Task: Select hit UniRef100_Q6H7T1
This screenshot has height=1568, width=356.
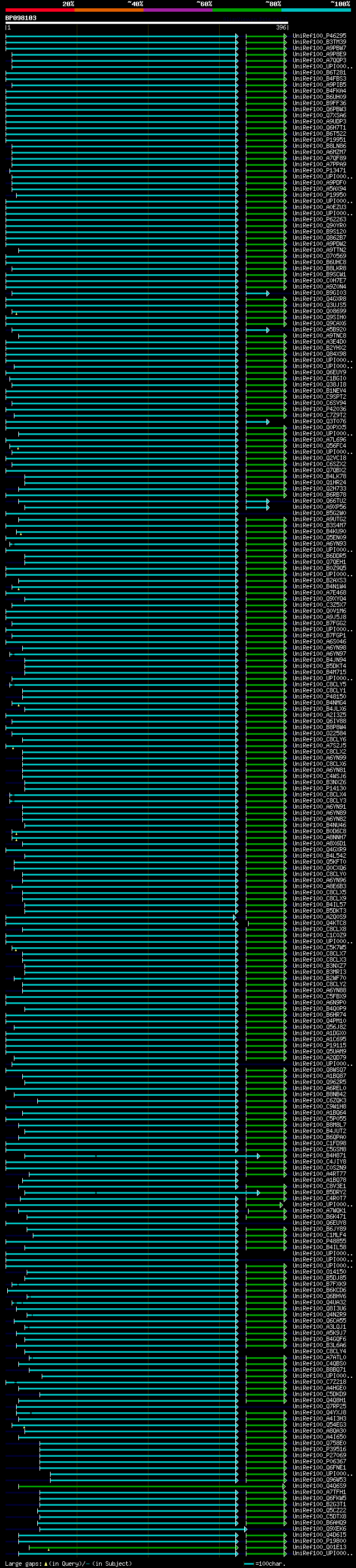Action: click(319, 128)
